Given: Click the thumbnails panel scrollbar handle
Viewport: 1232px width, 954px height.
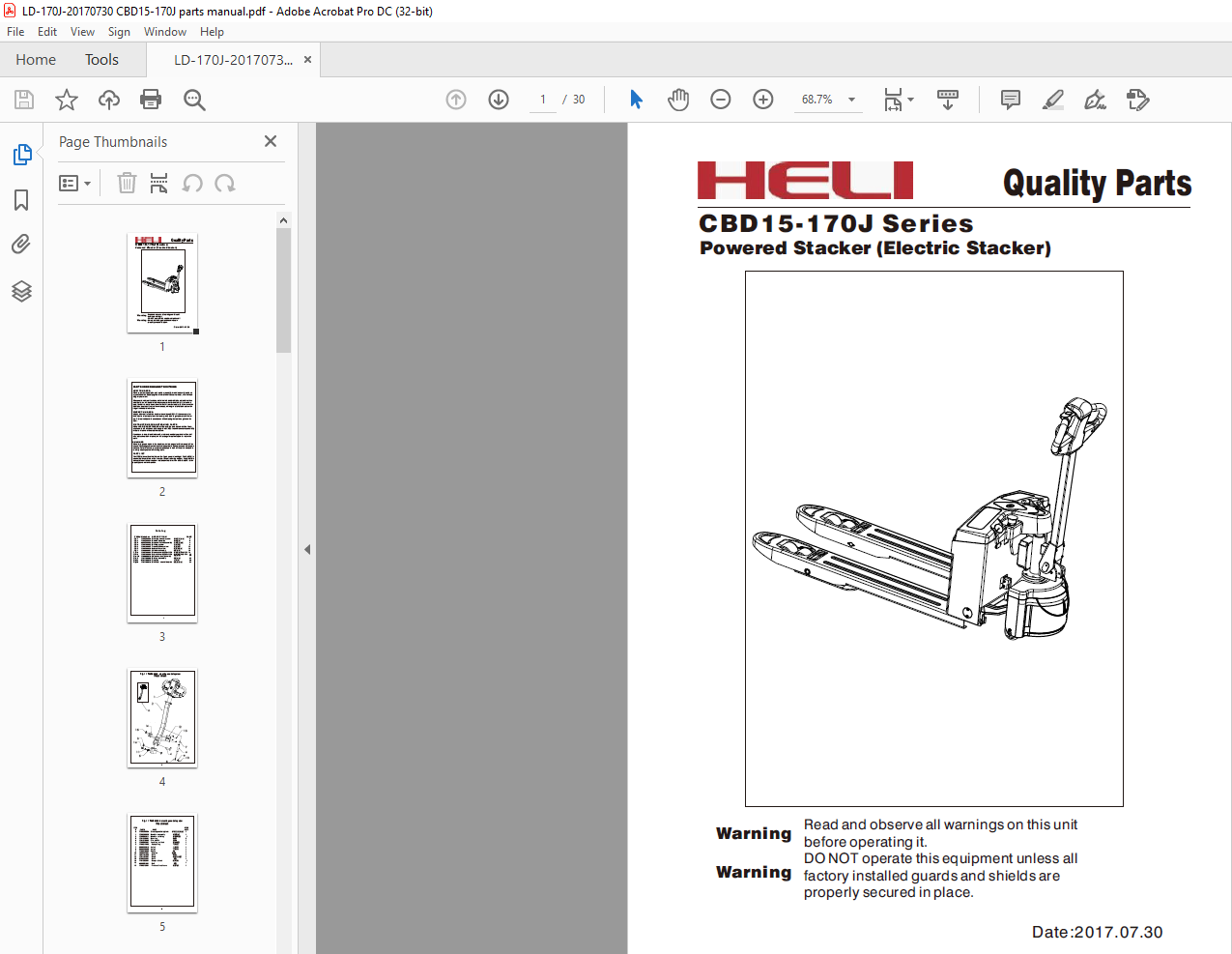Looking at the screenshot, I should point(283,290).
